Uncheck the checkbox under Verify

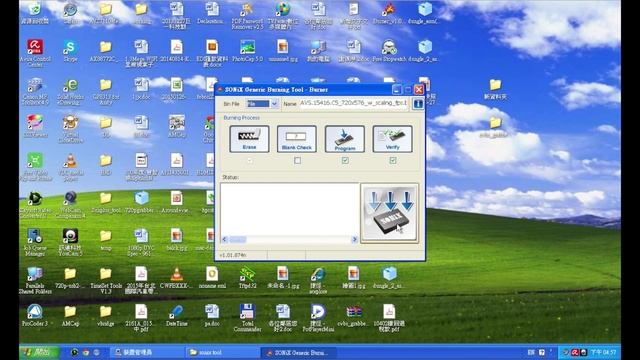(393, 160)
